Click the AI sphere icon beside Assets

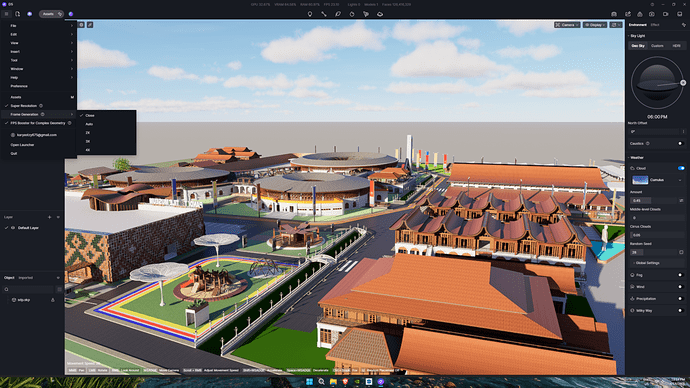(71, 14)
